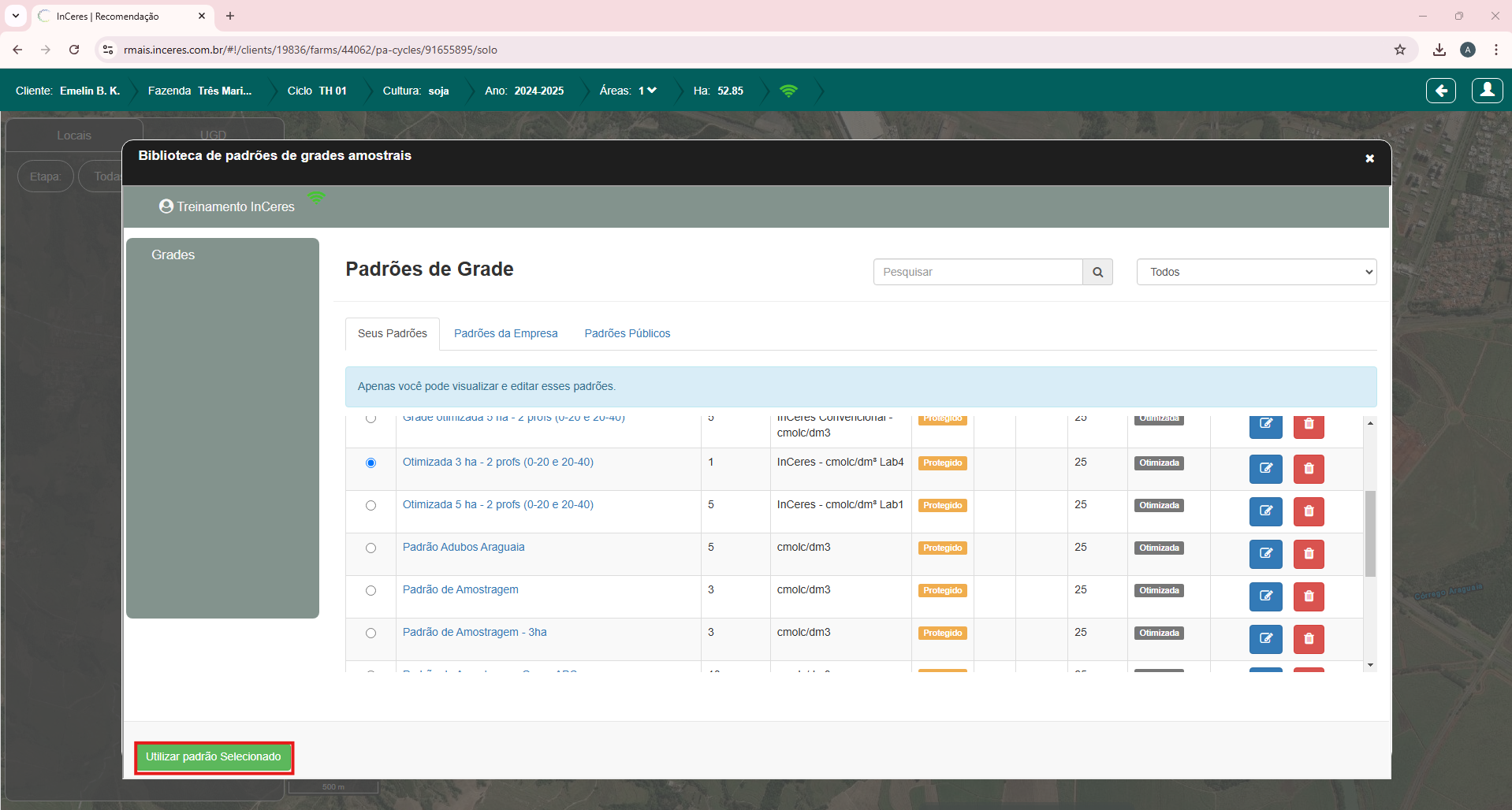Bookmark this page with the star icon
1512x810 pixels.
tap(1399, 50)
